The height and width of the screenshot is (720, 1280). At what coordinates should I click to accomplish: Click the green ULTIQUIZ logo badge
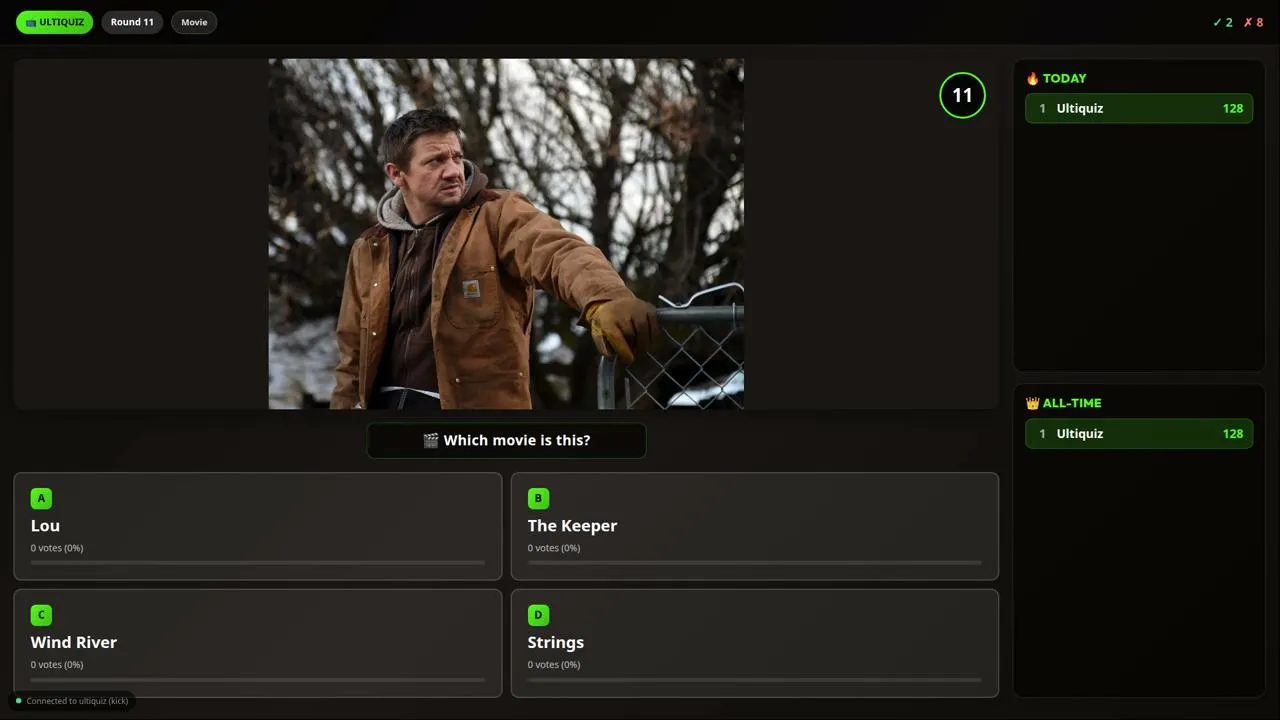[x=54, y=22]
